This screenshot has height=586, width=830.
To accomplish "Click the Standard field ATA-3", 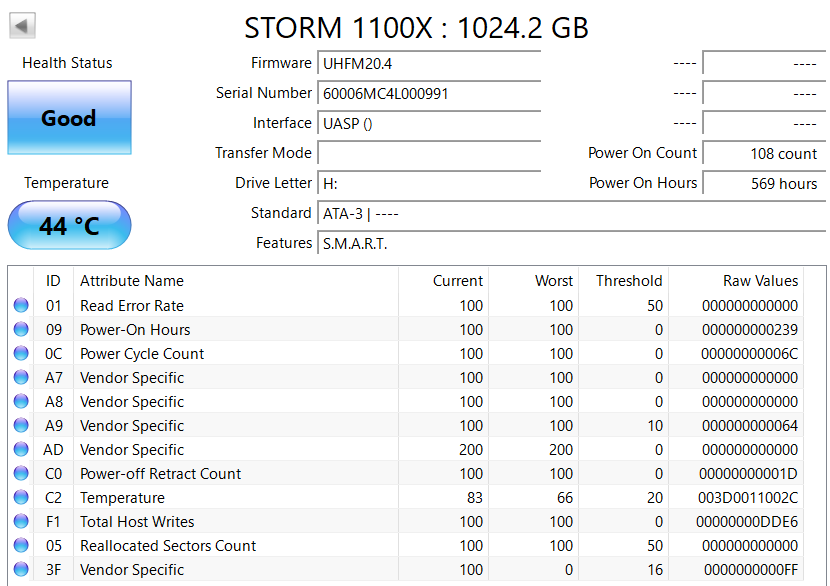I will (572, 213).
